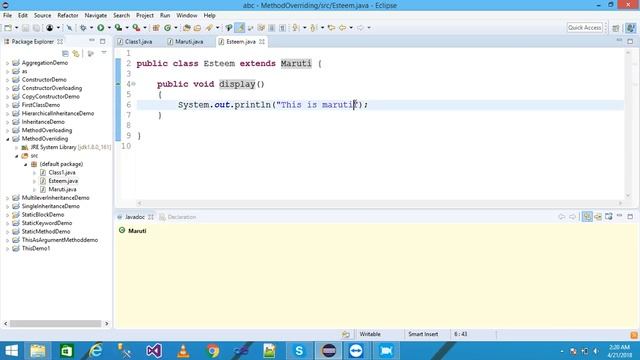
Task: Open the File menu
Action: 7,16
